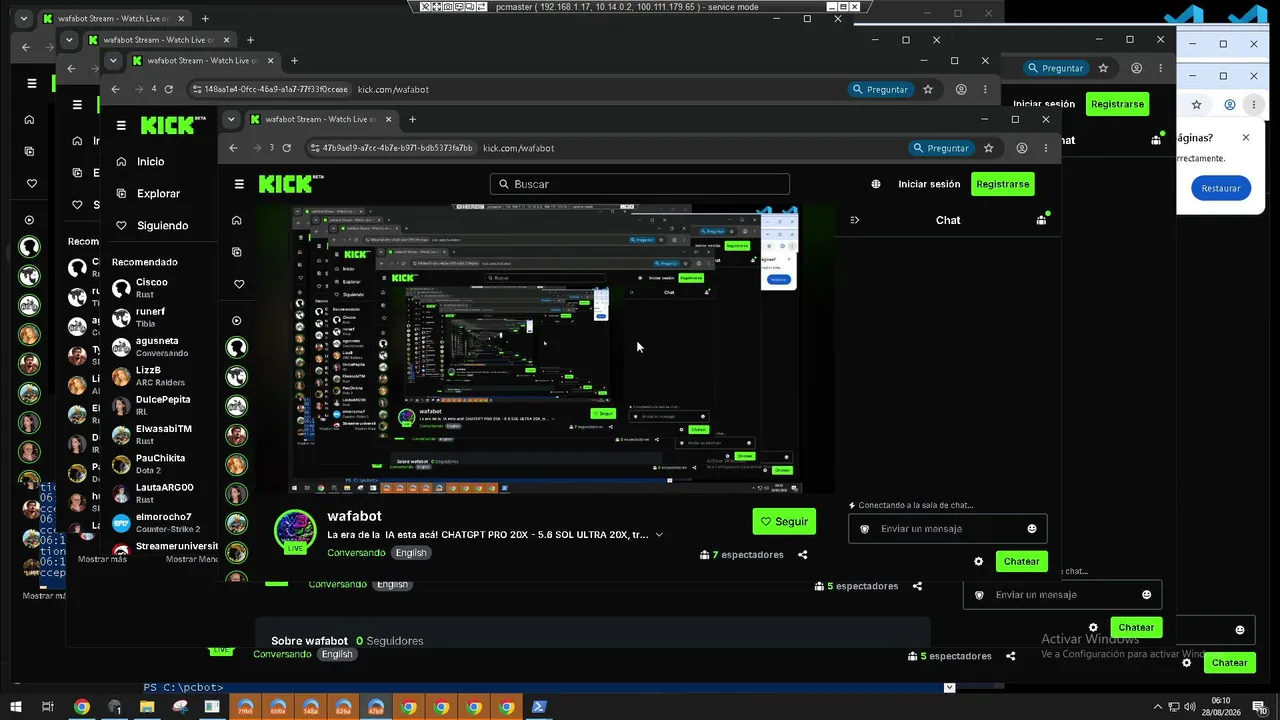This screenshot has height=720, width=1280.
Task: Open the Conversando category link under wafabot
Action: click(x=356, y=553)
